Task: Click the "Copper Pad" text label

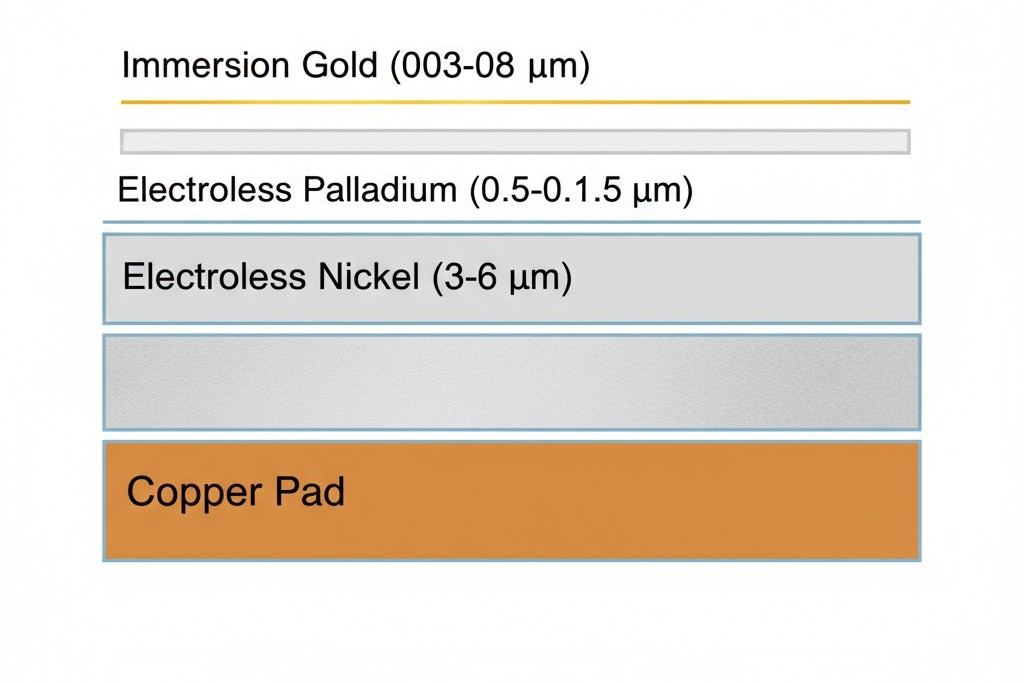Action: [236, 492]
